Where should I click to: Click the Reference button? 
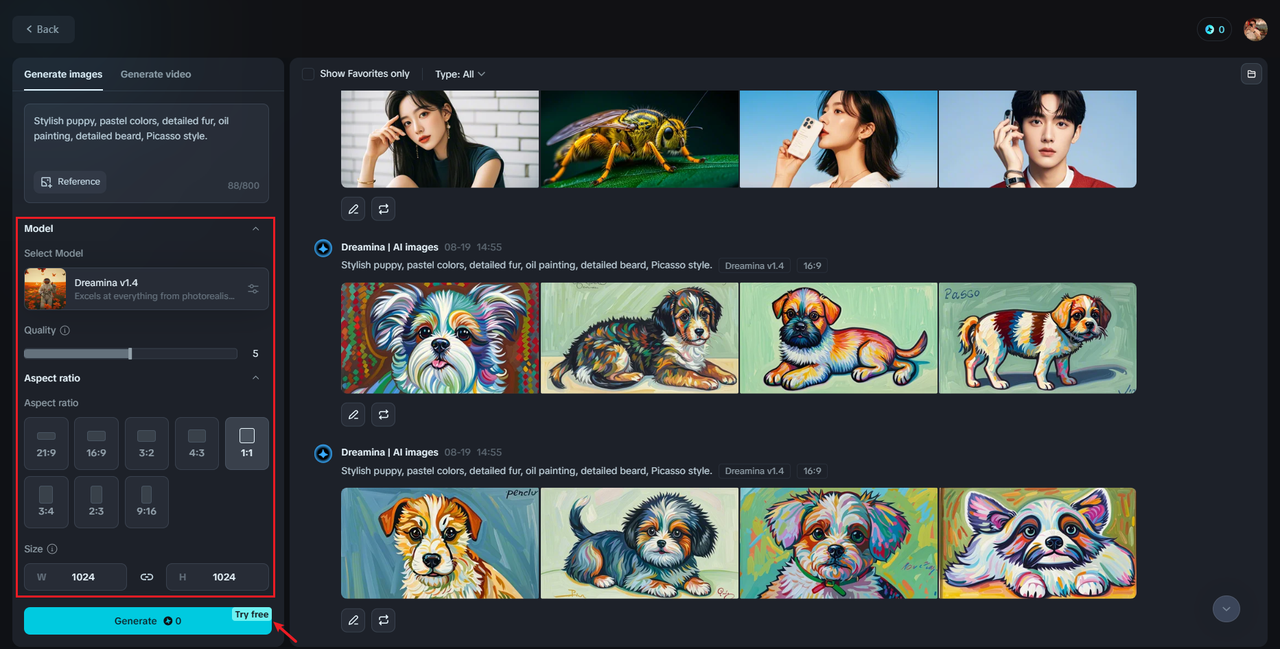(70, 182)
